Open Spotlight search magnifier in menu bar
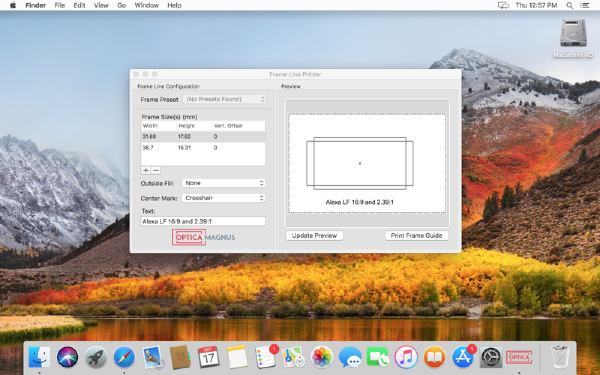 click(570, 5)
